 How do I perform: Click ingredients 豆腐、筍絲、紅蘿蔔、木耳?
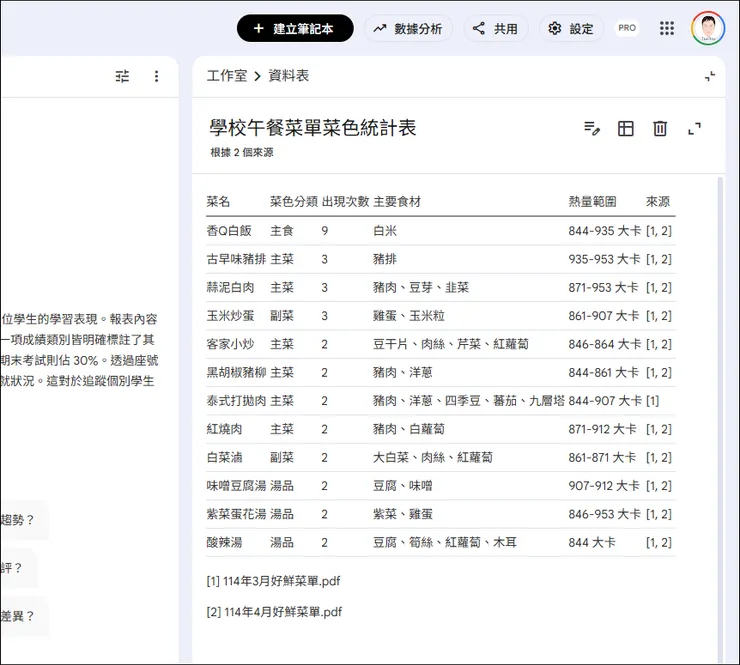[x=445, y=542]
